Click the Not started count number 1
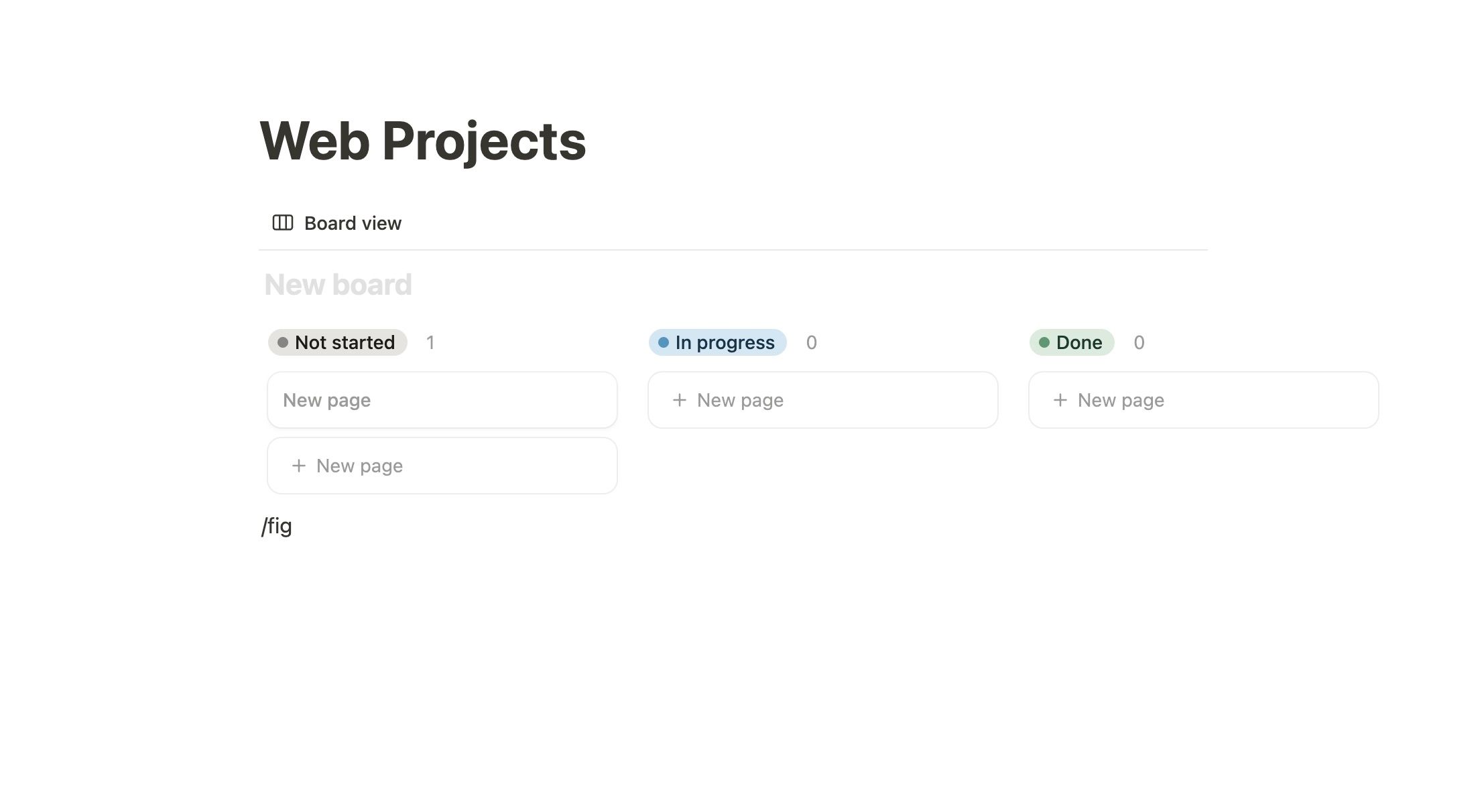Image resolution: width=1484 pixels, height=812 pixels. point(430,342)
